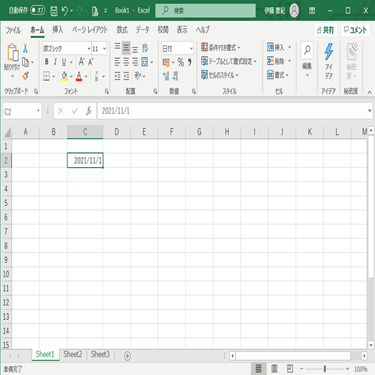The image size is (375, 375).
Task: Expand the Name Box dropdown for C2
Action: pos(38,111)
